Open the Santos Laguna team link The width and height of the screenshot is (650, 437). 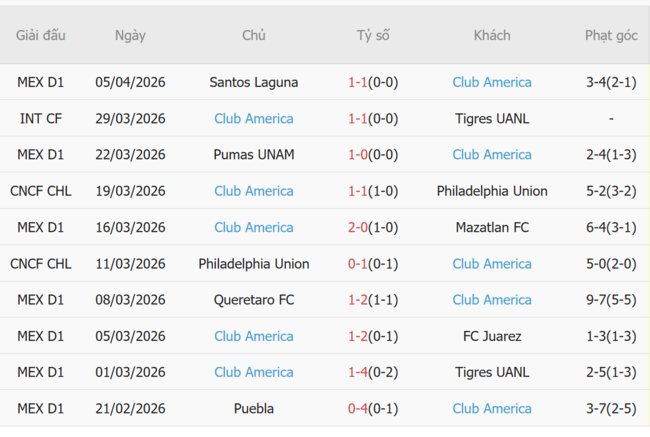[254, 82]
